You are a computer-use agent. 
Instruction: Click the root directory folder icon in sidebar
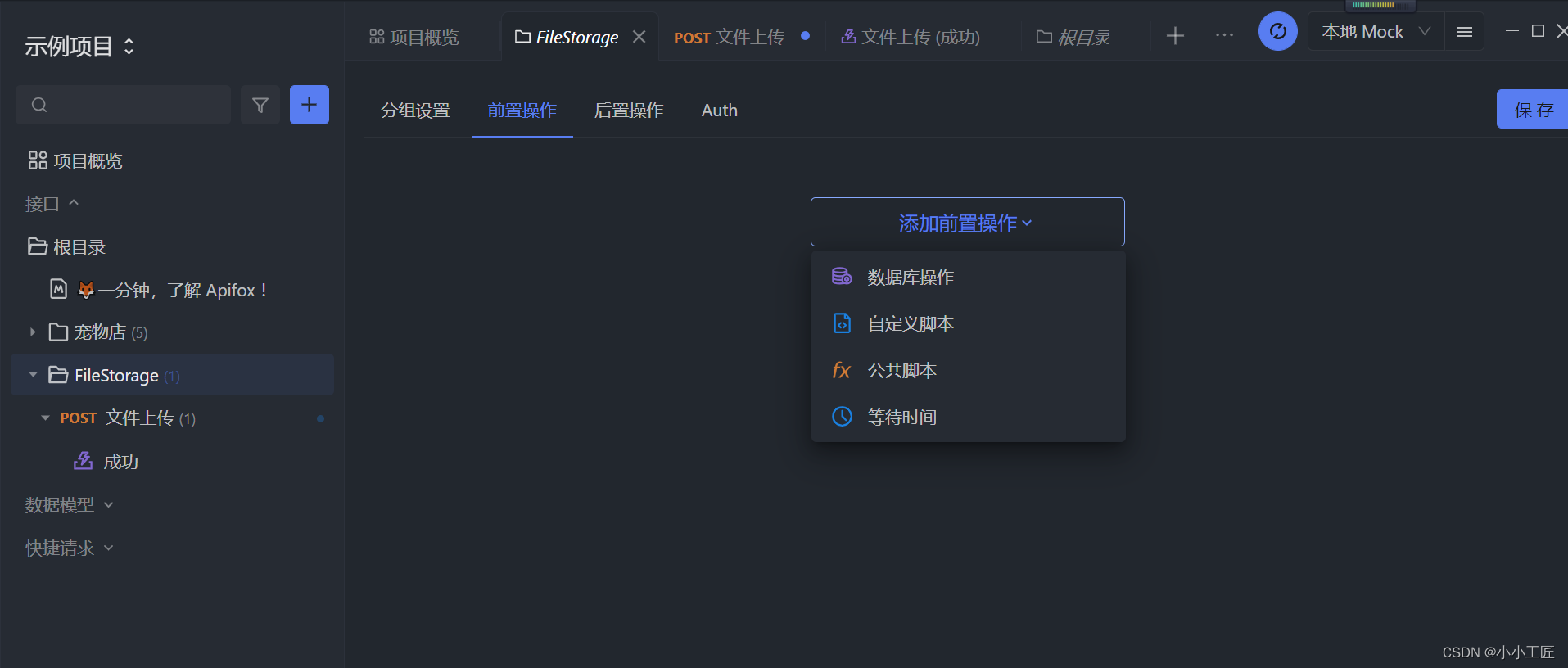click(x=38, y=246)
